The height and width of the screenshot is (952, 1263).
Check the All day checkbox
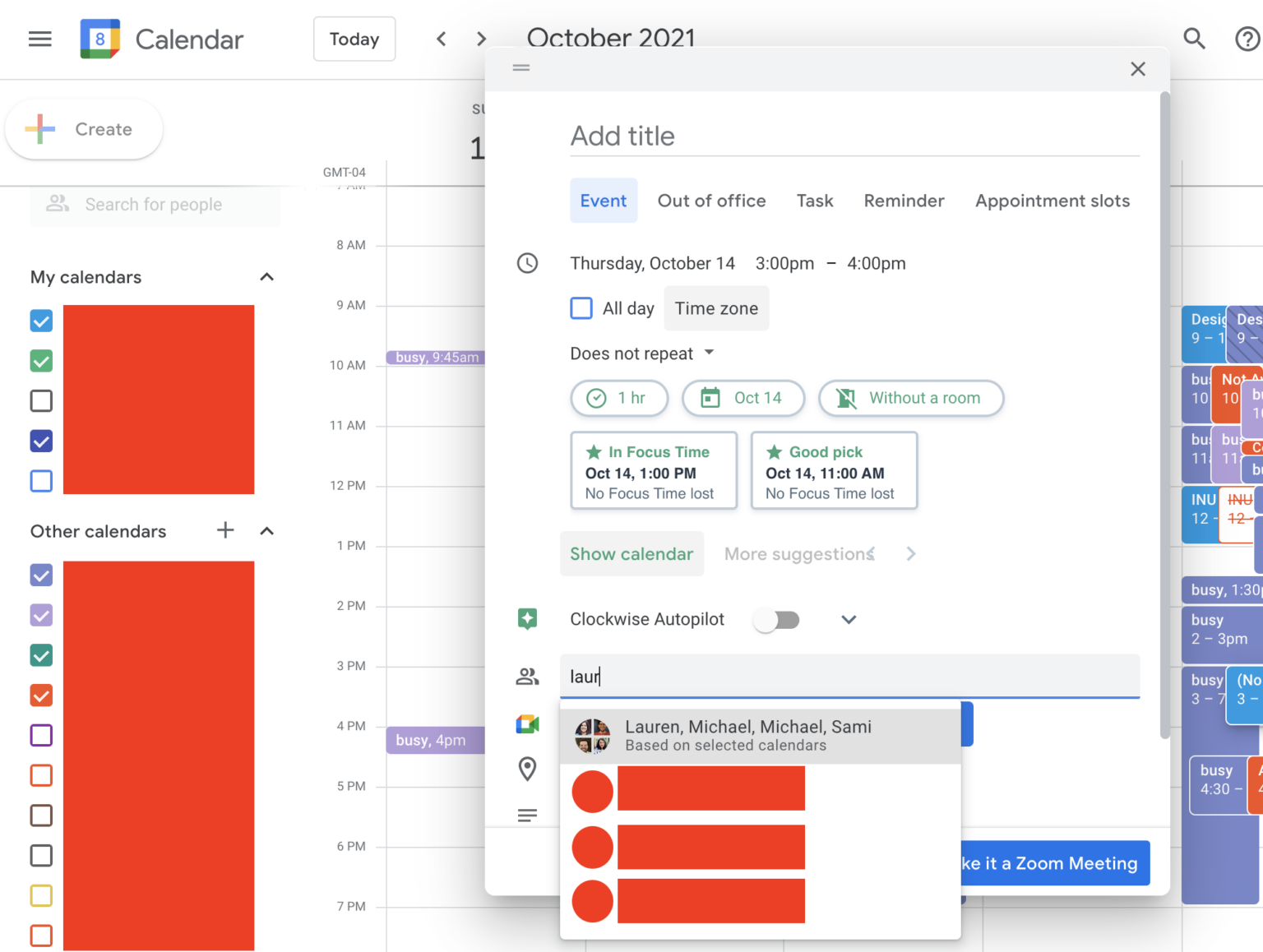click(581, 308)
